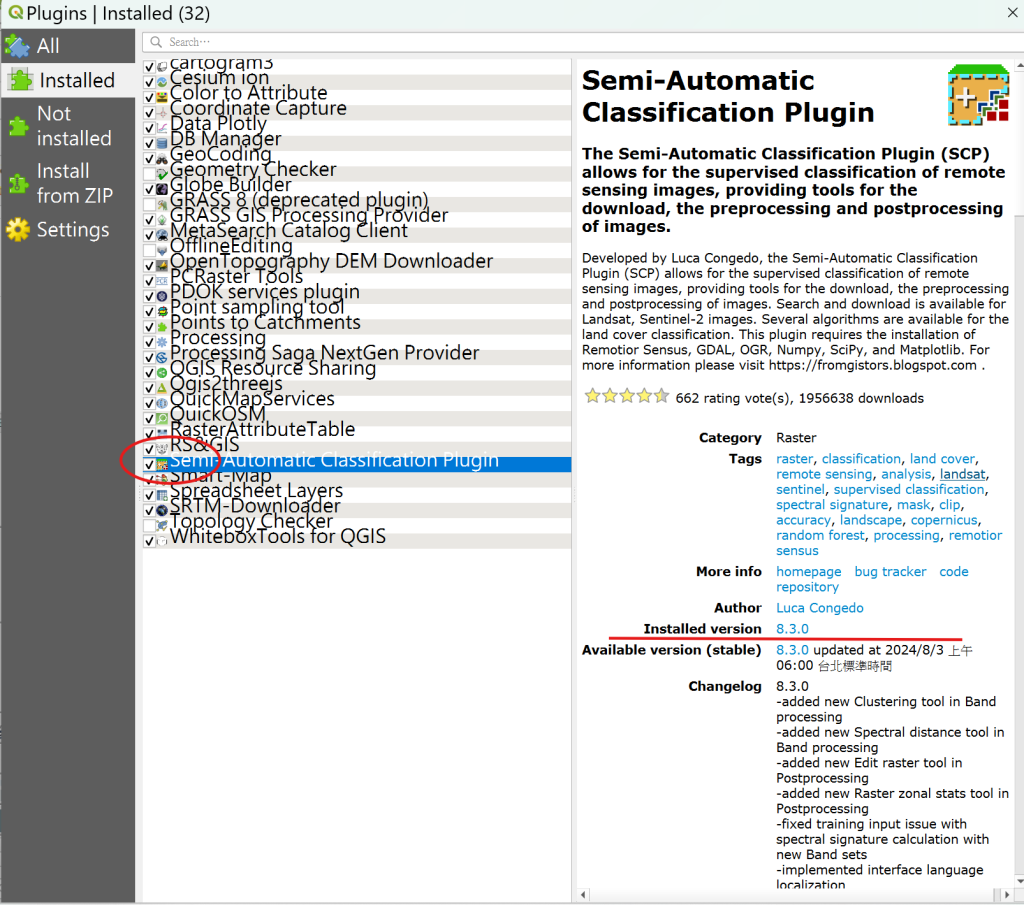Click the Luca Congedo author link
The height and width of the screenshot is (905, 1024).
point(819,608)
